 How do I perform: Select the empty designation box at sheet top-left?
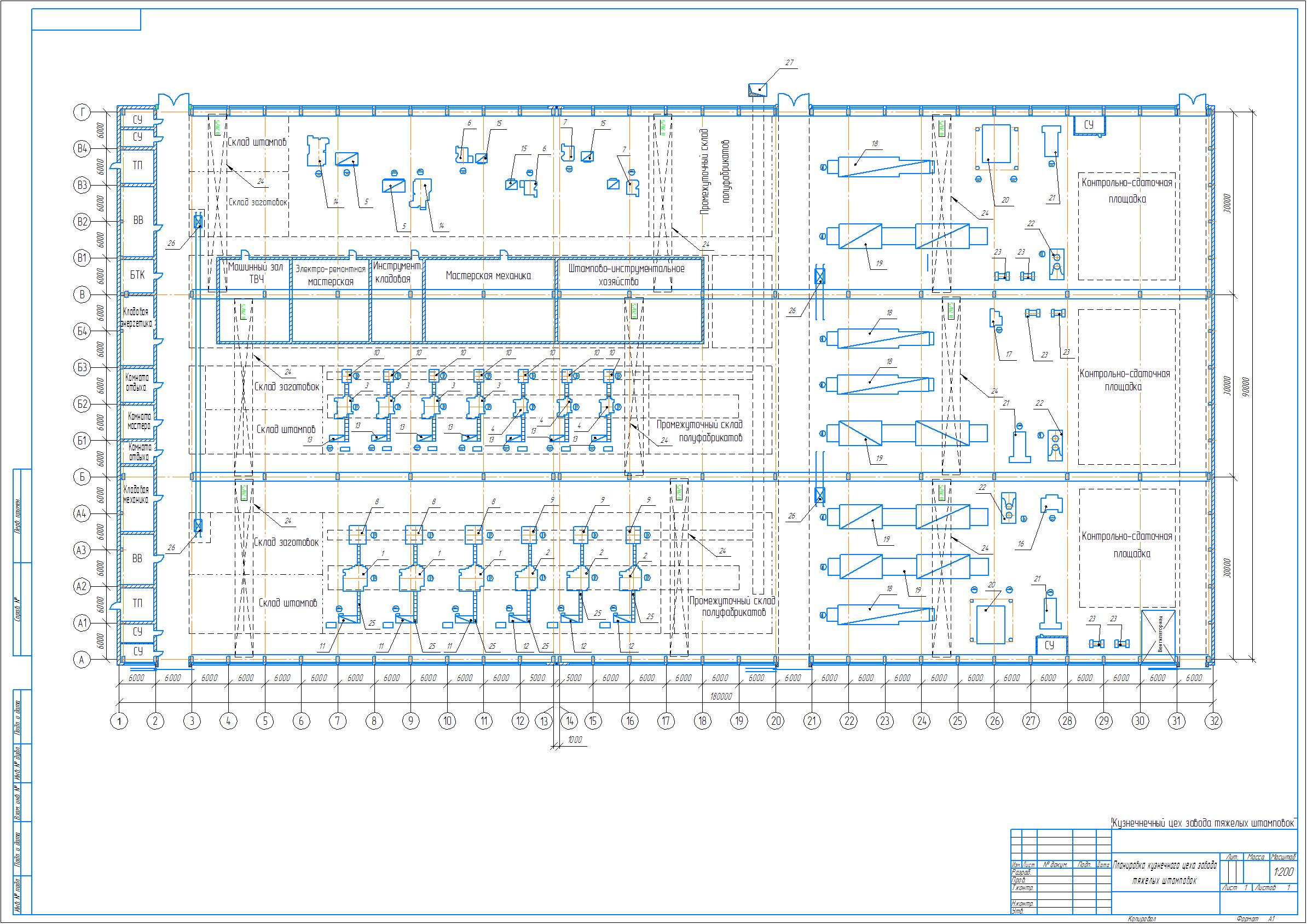point(86,20)
